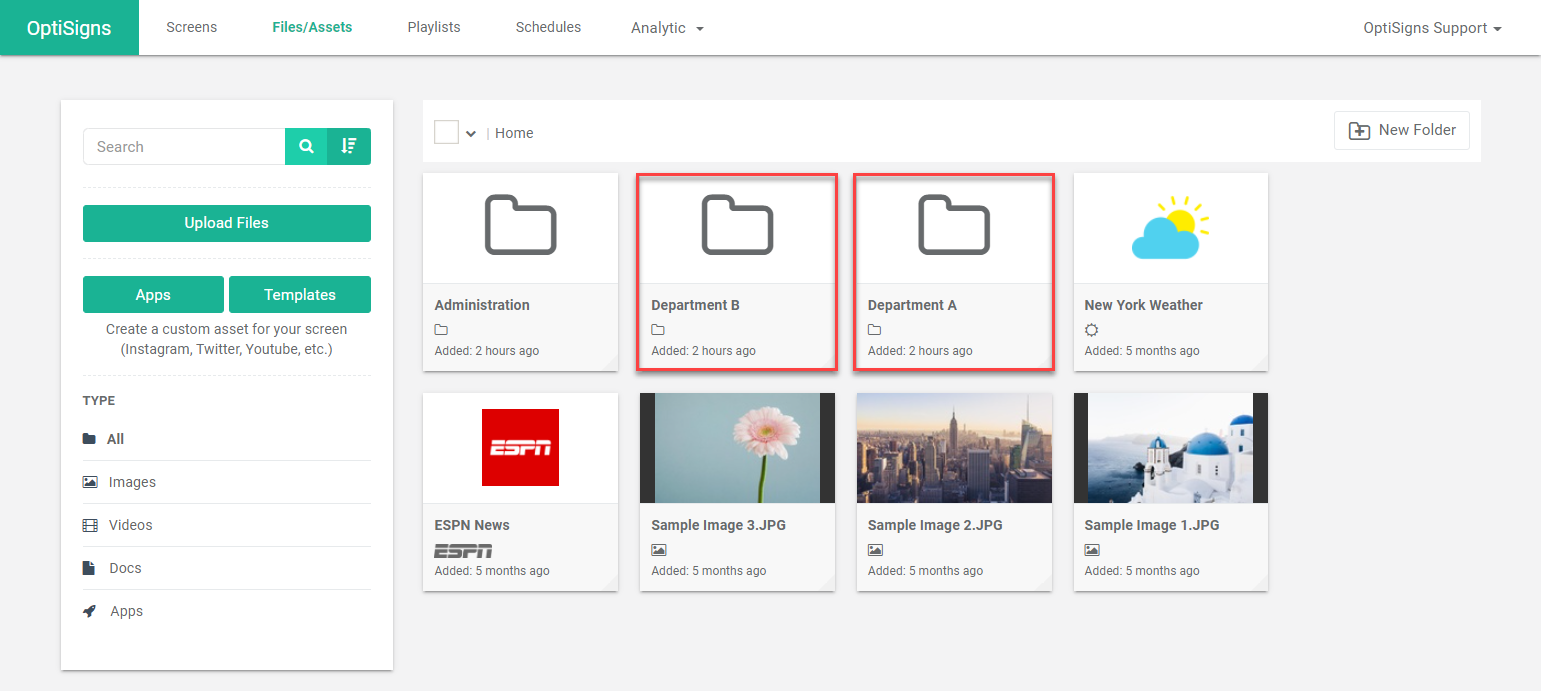Image resolution: width=1541 pixels, height=691 pixels.
Task: Open the Department B folder icon
Action: [737, 225]
